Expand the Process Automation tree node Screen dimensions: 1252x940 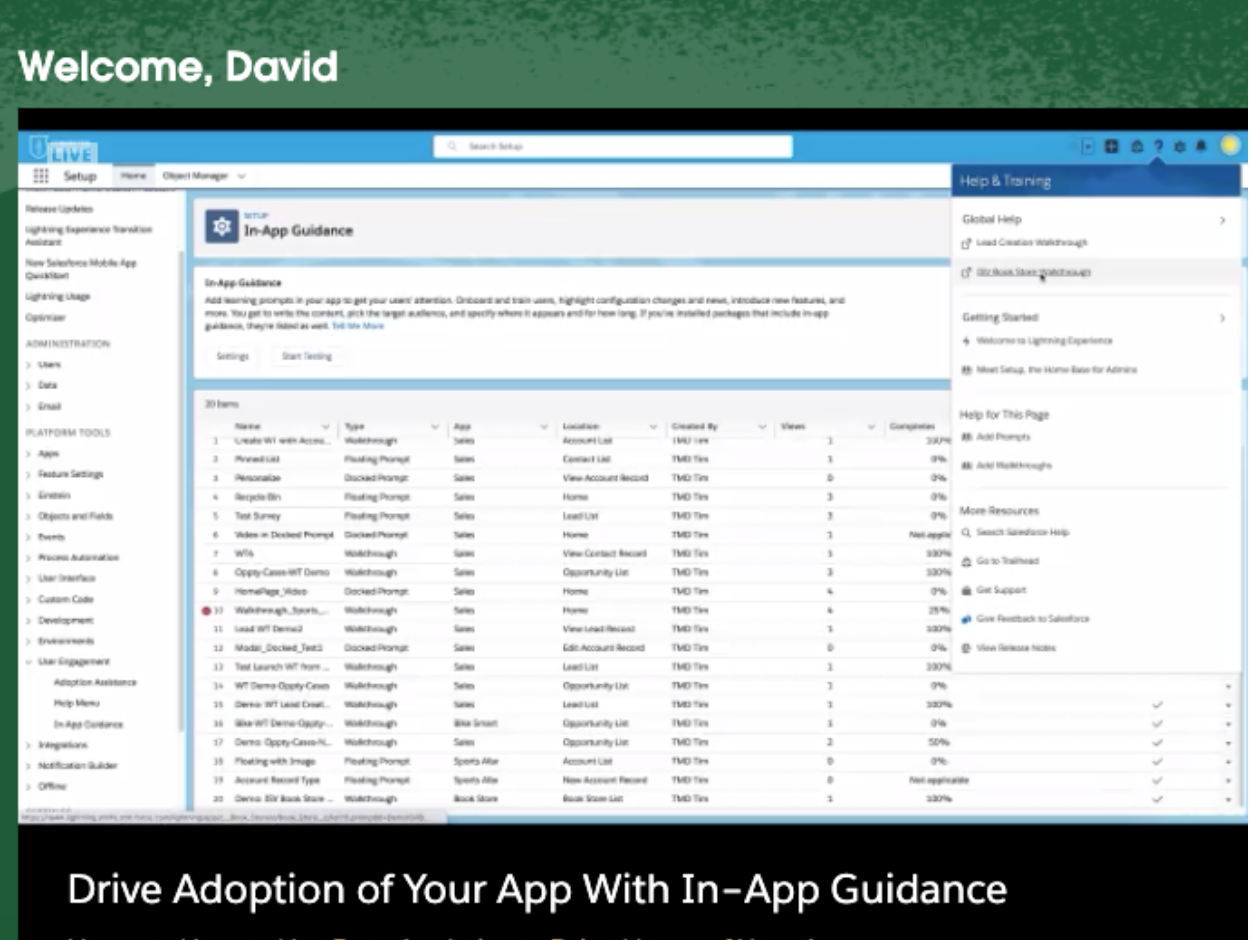coord(29,558)
